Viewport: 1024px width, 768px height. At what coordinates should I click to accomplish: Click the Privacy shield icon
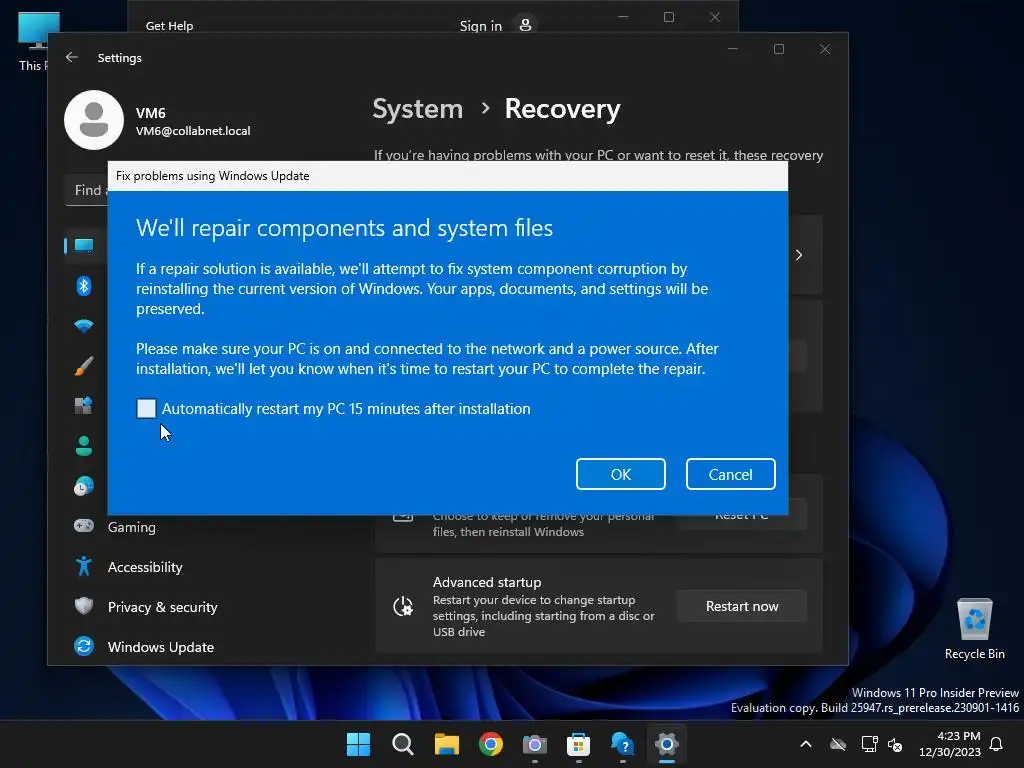pos(84,606)
